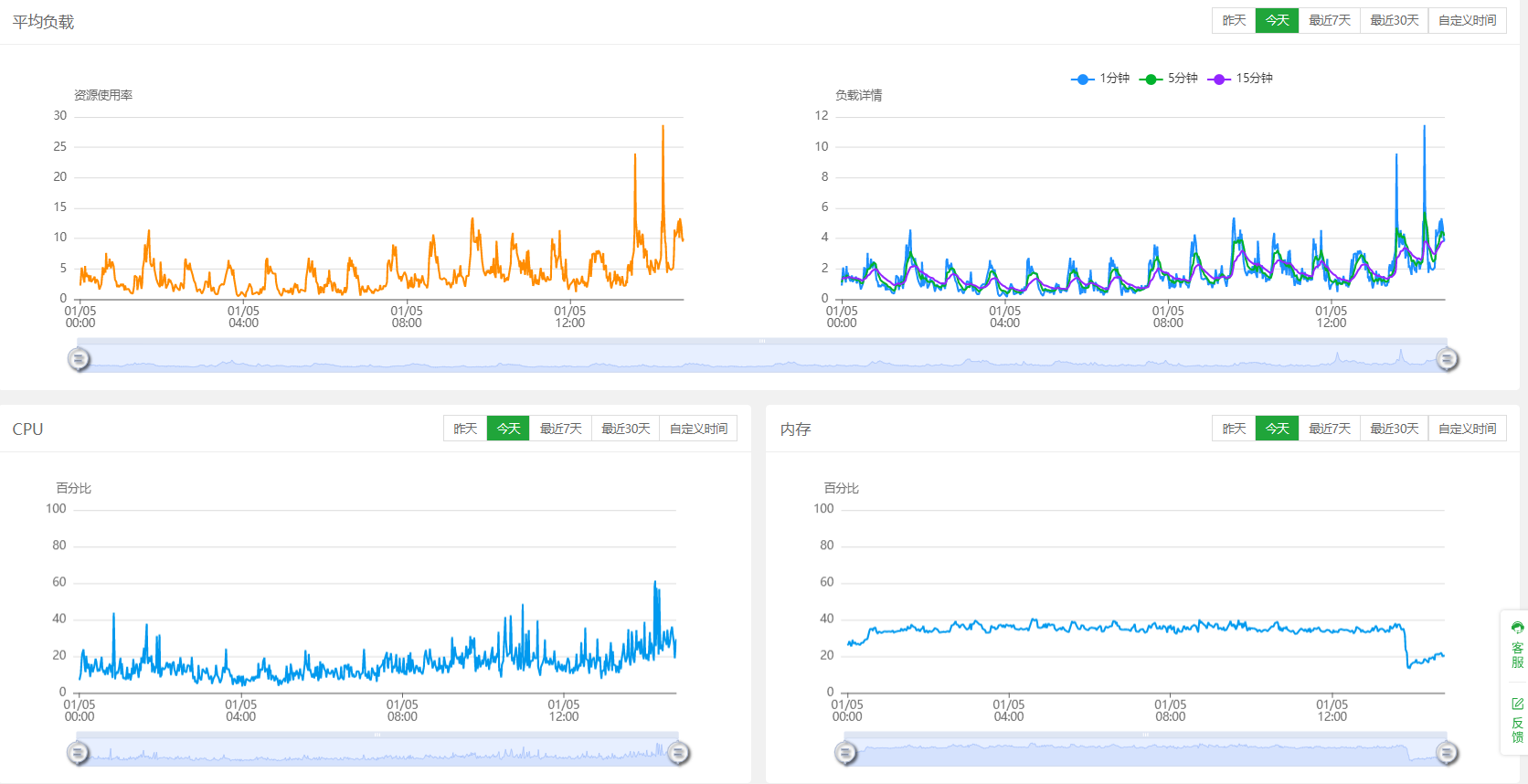Toggle the 5分钟 series in load legend

[1169, 79]
